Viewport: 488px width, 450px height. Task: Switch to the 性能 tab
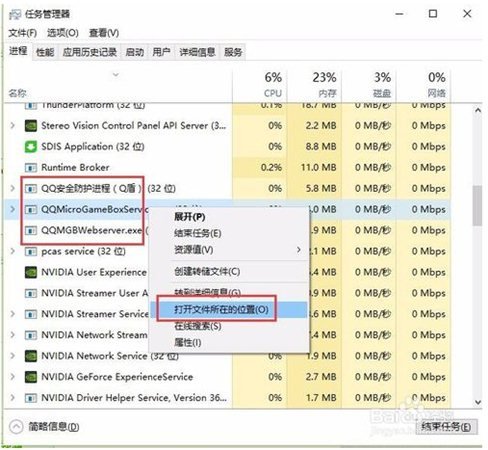point(45,52)
